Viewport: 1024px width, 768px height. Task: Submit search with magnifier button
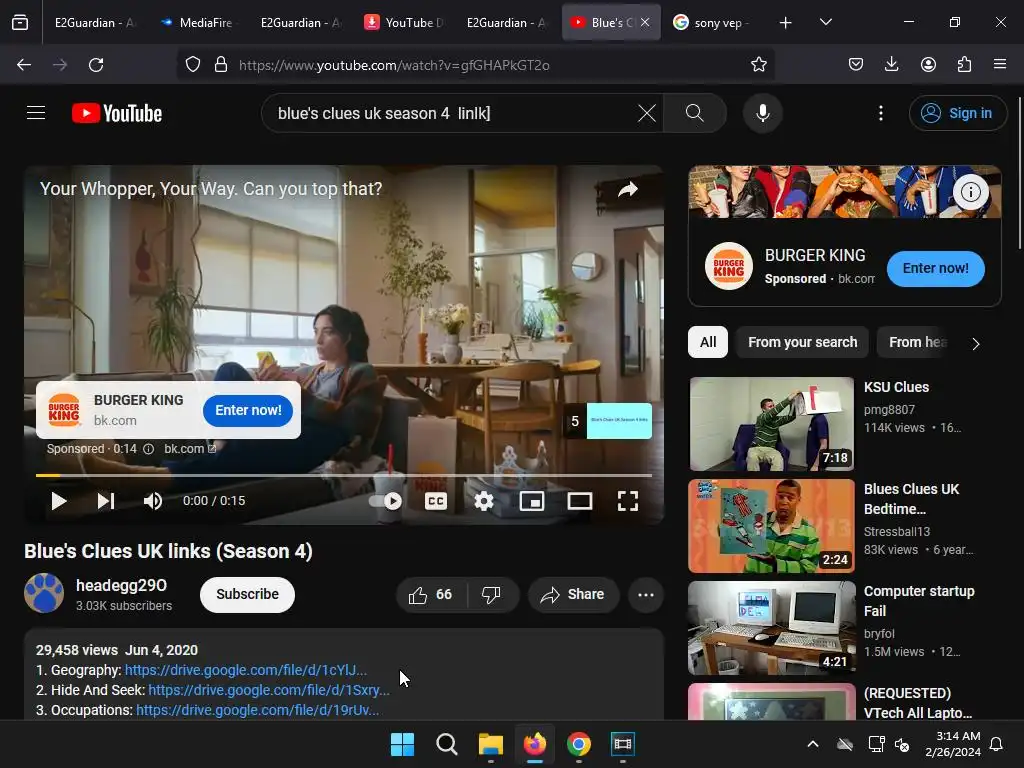(695, 113)
